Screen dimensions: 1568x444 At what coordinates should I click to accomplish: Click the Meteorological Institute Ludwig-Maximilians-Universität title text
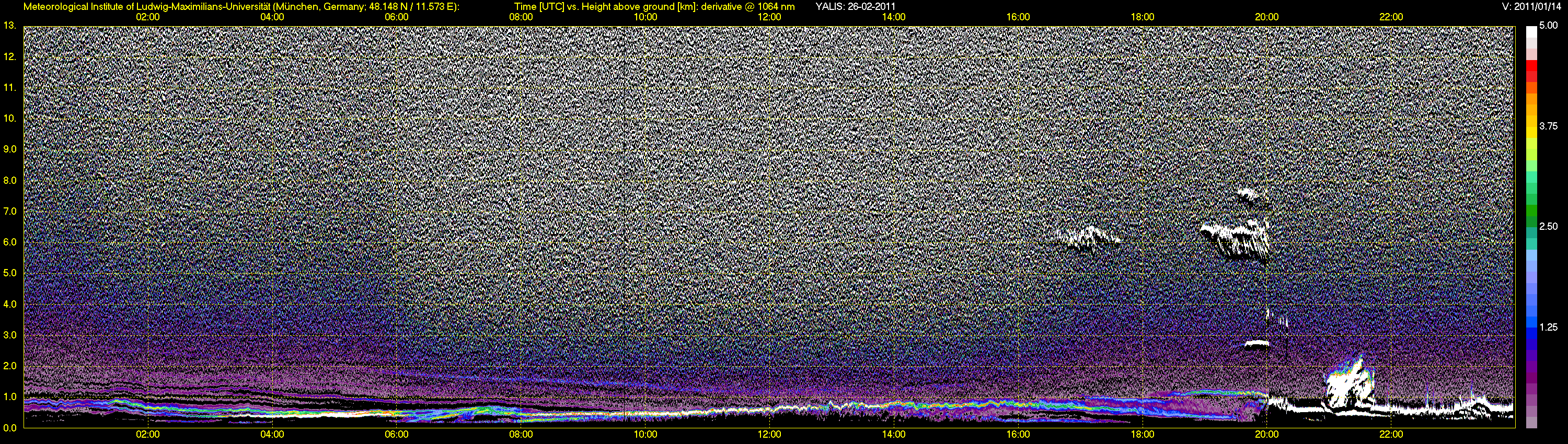pos(241,7)
